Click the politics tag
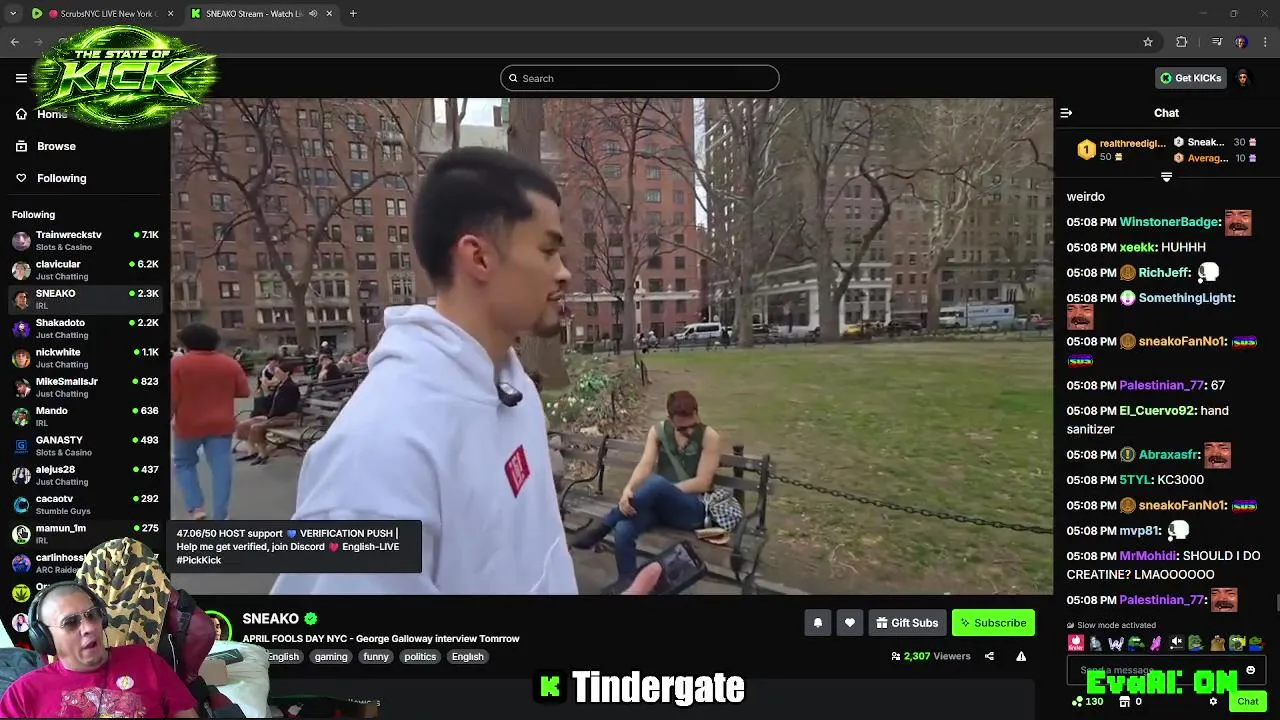Screen dimensions: 1280x720 click(420, 657)
